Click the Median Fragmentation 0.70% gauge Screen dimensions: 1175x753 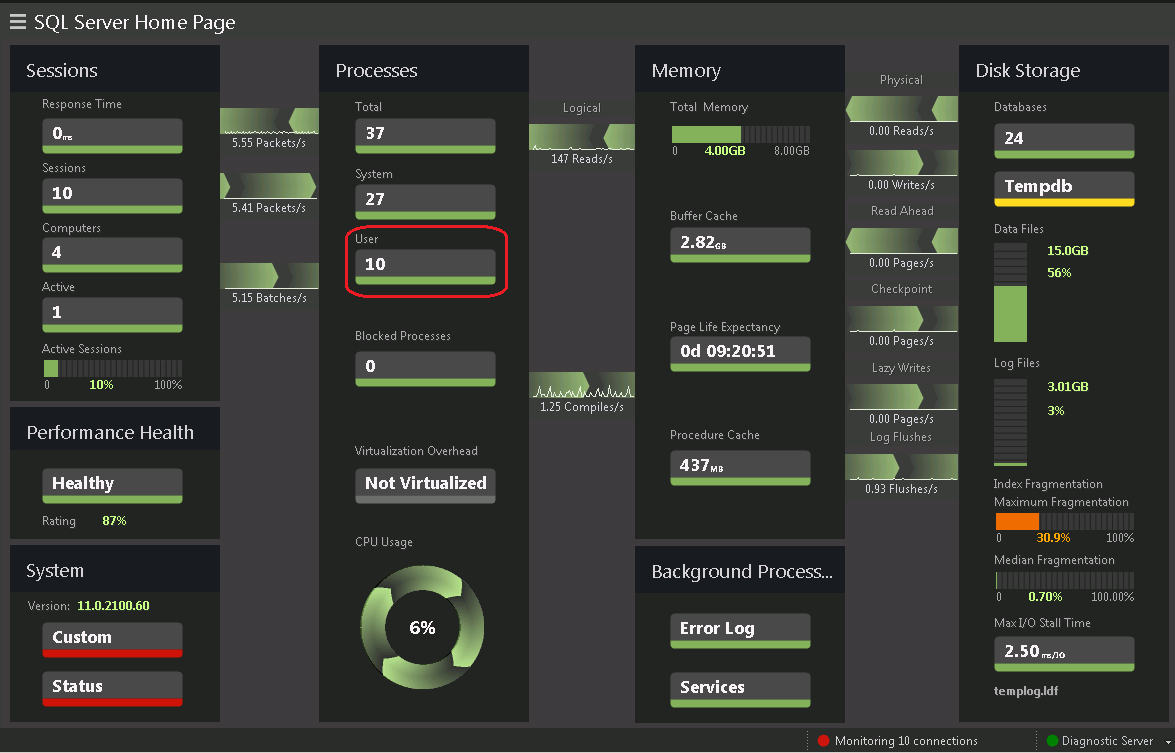pyautogui.click(x=1064, y=580)
